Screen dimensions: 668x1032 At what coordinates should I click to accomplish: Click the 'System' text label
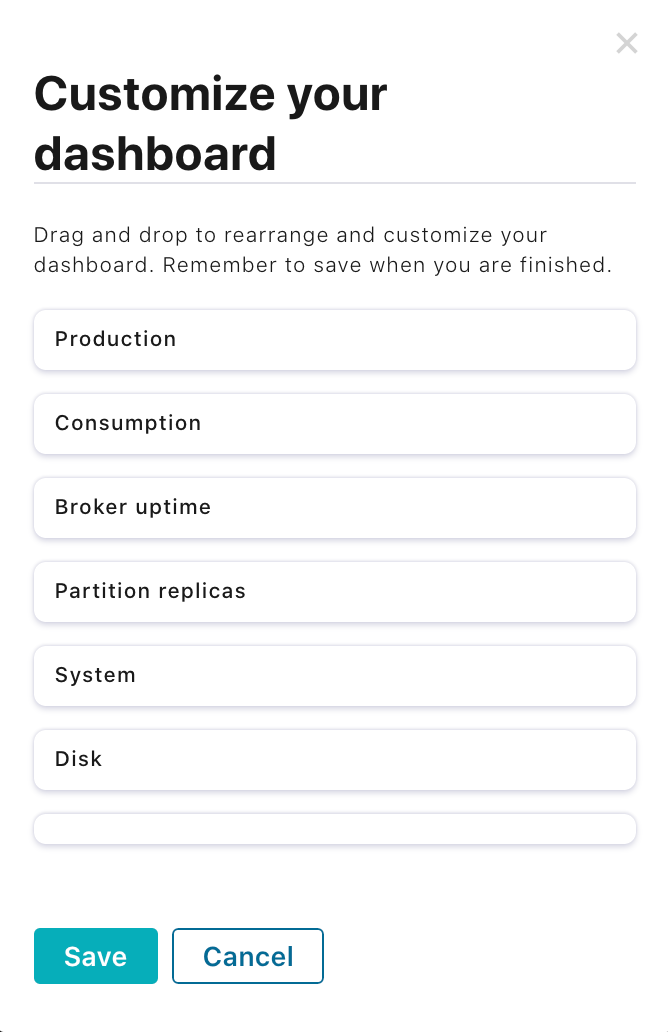coord(95,675)
